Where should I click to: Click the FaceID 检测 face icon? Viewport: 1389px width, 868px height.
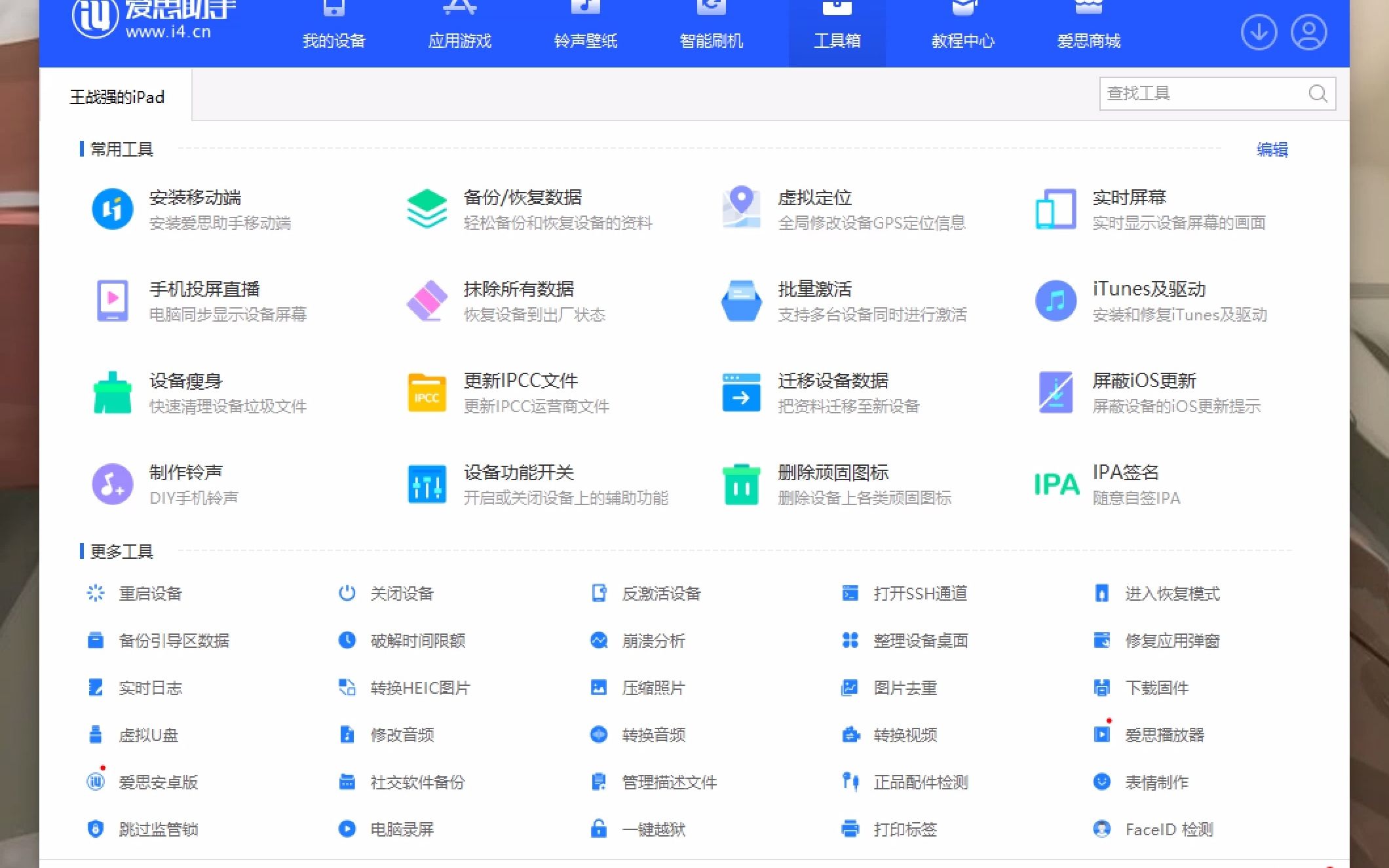click(x=1101, y=829)
